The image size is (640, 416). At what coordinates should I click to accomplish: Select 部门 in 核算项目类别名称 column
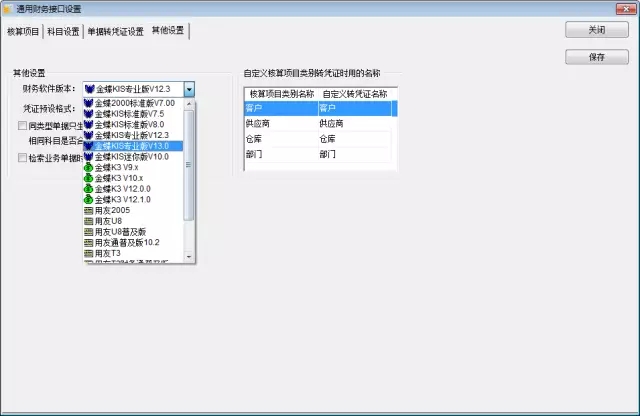pos(282,154)
